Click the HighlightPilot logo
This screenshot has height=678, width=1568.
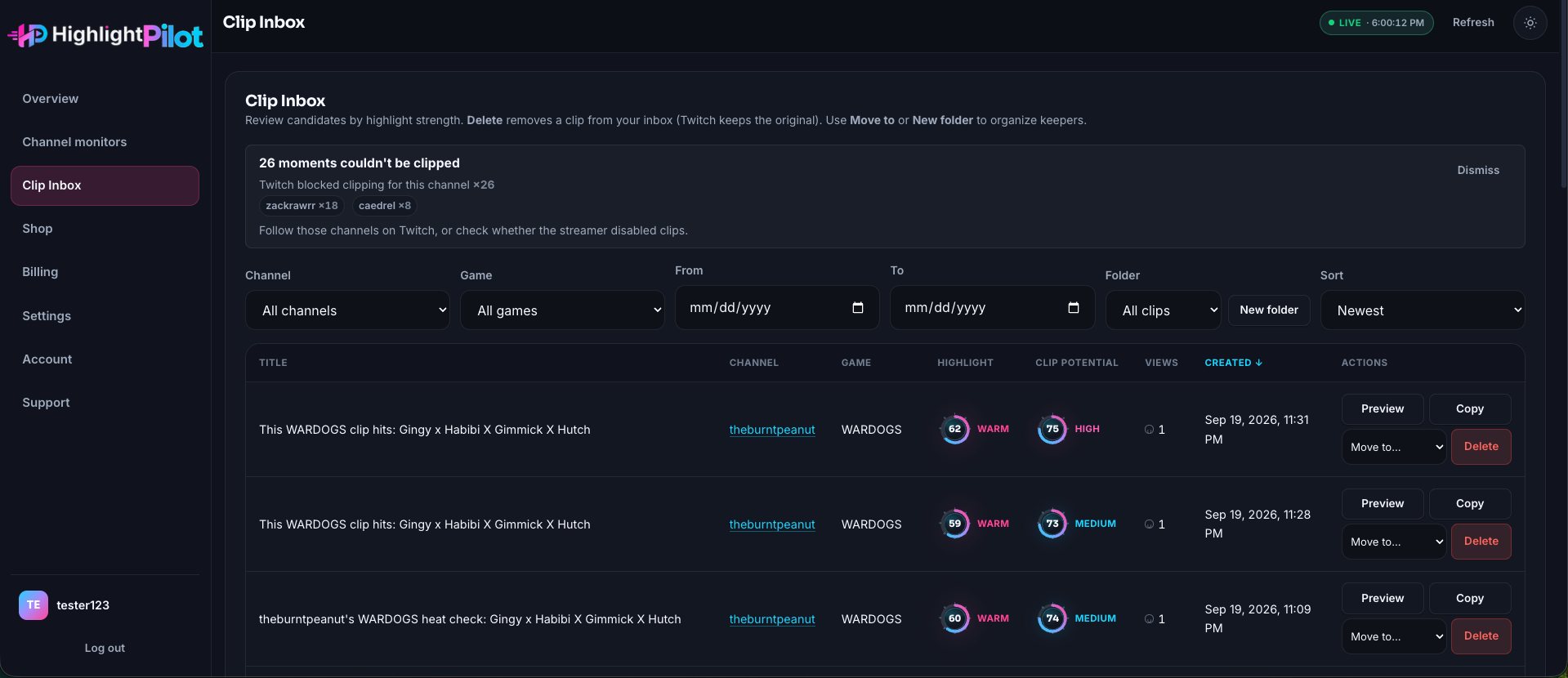point(105,35)
